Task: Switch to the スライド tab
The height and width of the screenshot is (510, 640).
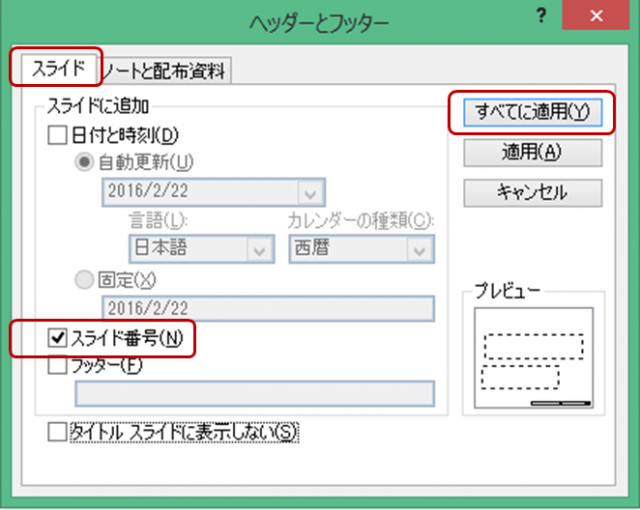Action: point(55,69)
